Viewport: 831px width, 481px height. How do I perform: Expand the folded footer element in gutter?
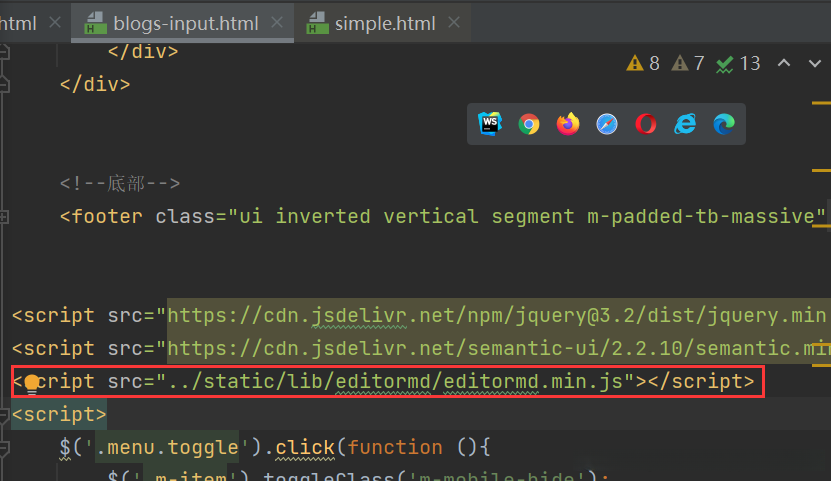tap(4, 217)
